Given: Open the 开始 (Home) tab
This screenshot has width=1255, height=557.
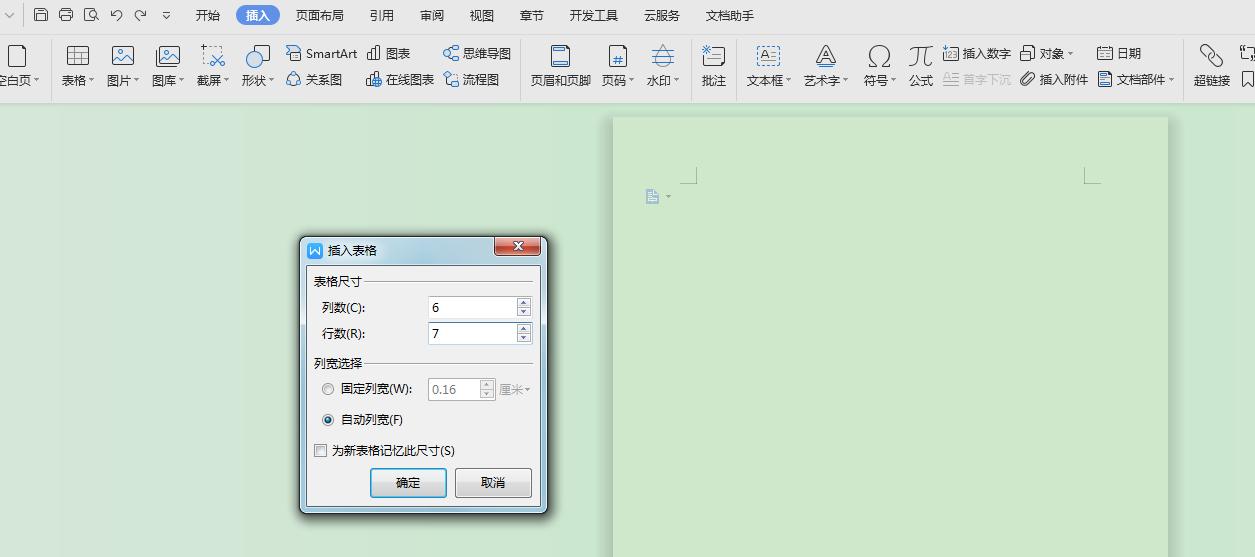Looking at the screenshot, I should [x=208, y=15].
